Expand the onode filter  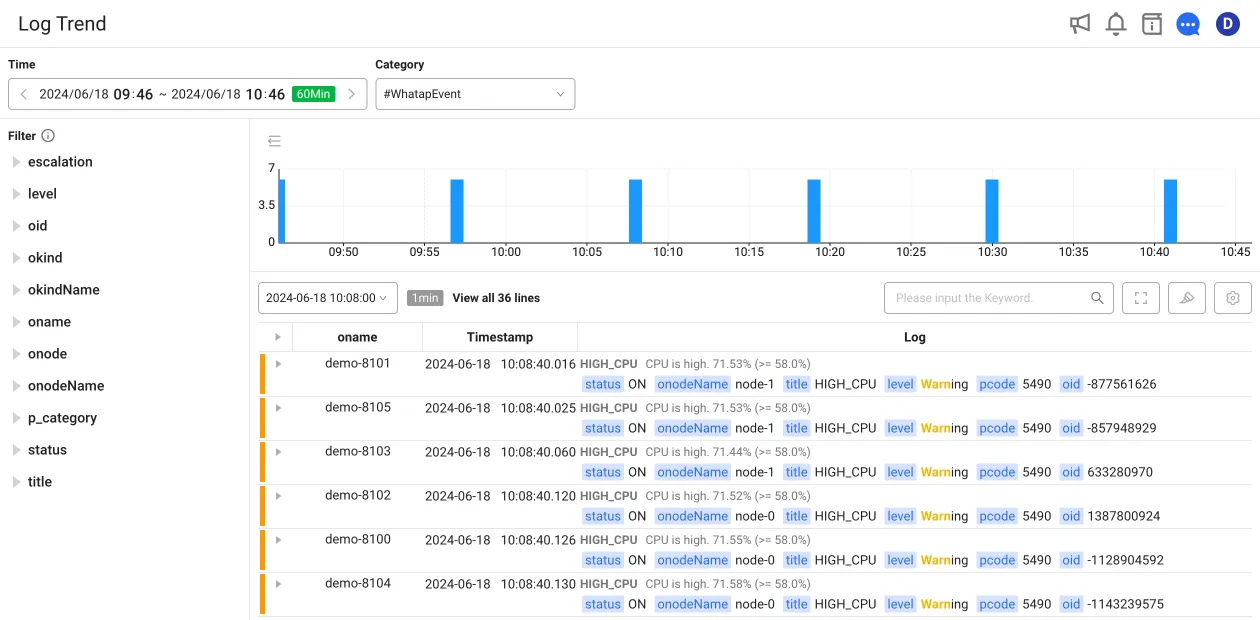click(16, 354)
